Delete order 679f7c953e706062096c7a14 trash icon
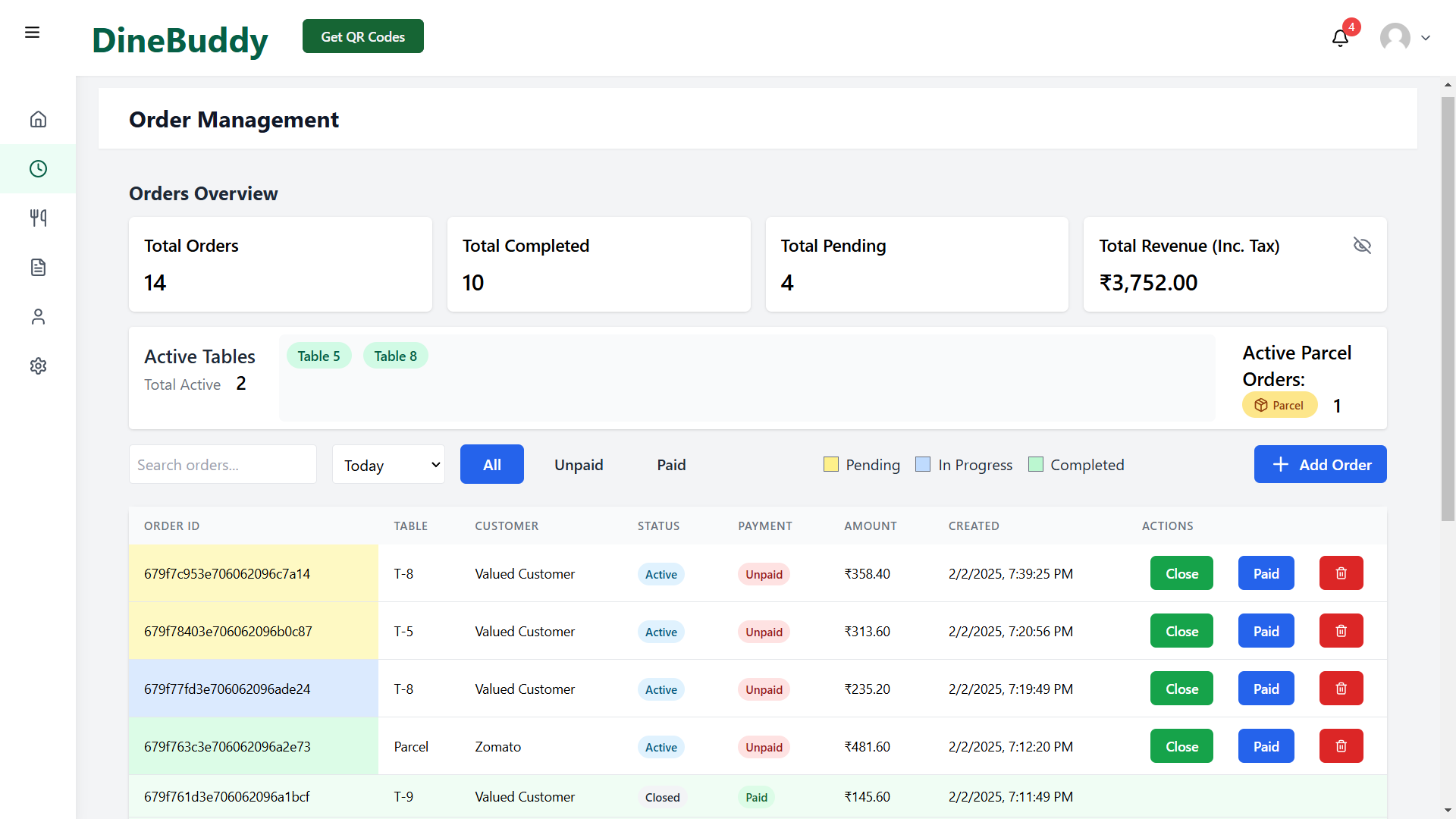Viewport: 1456px width, 819px height. coord(1341,573)
